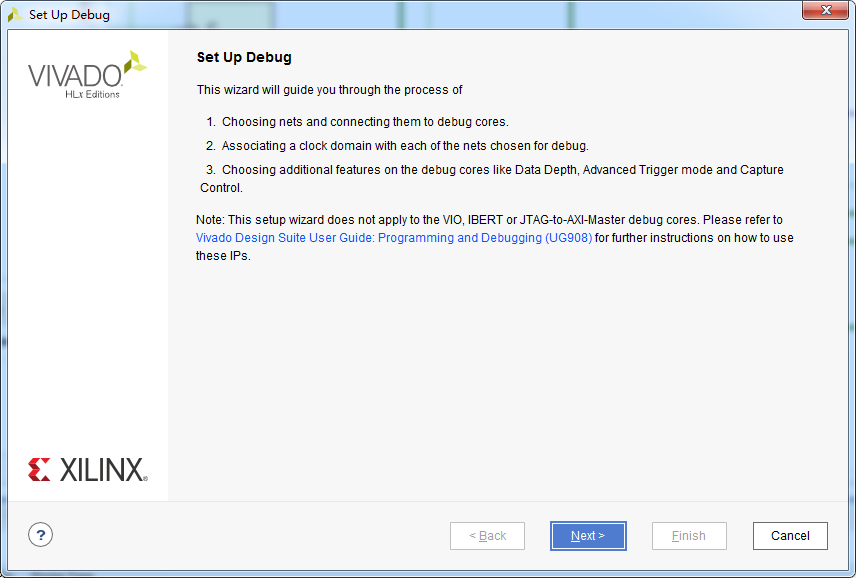Screen dimensions: 856x578
Task: Click text 'This wizard will guide you through the process of'
Action: click(330, 90)
